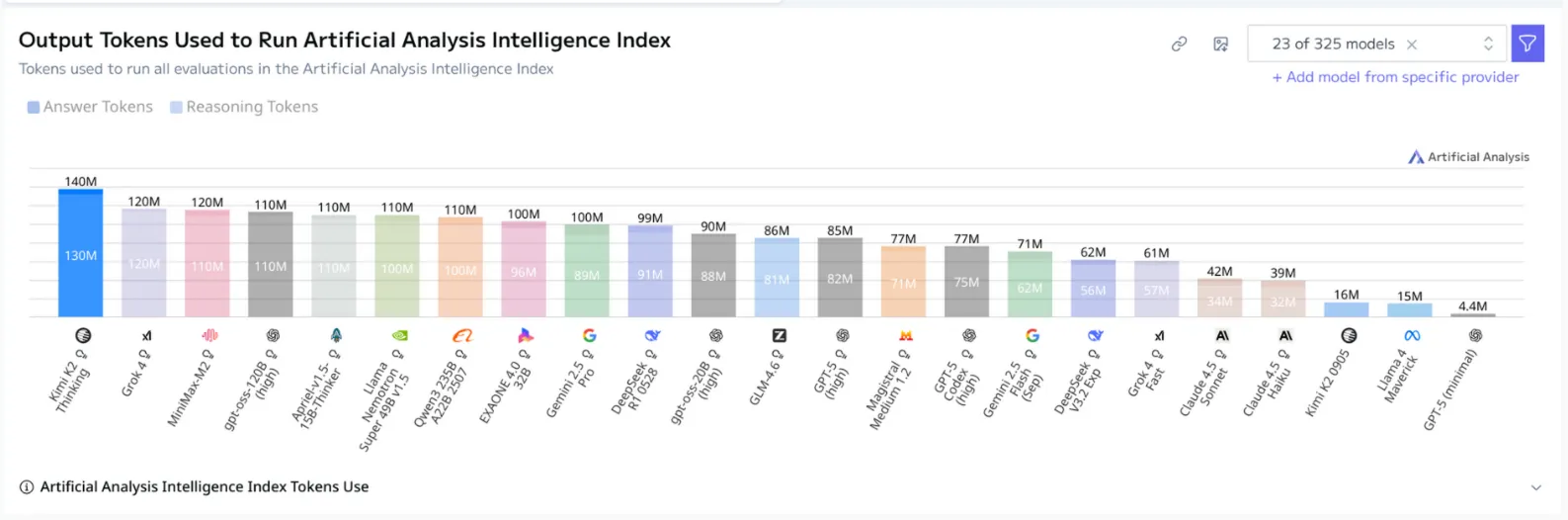Click the Mistral logo for Magistral Medium

pyautogui.click(x=905, y=336)
